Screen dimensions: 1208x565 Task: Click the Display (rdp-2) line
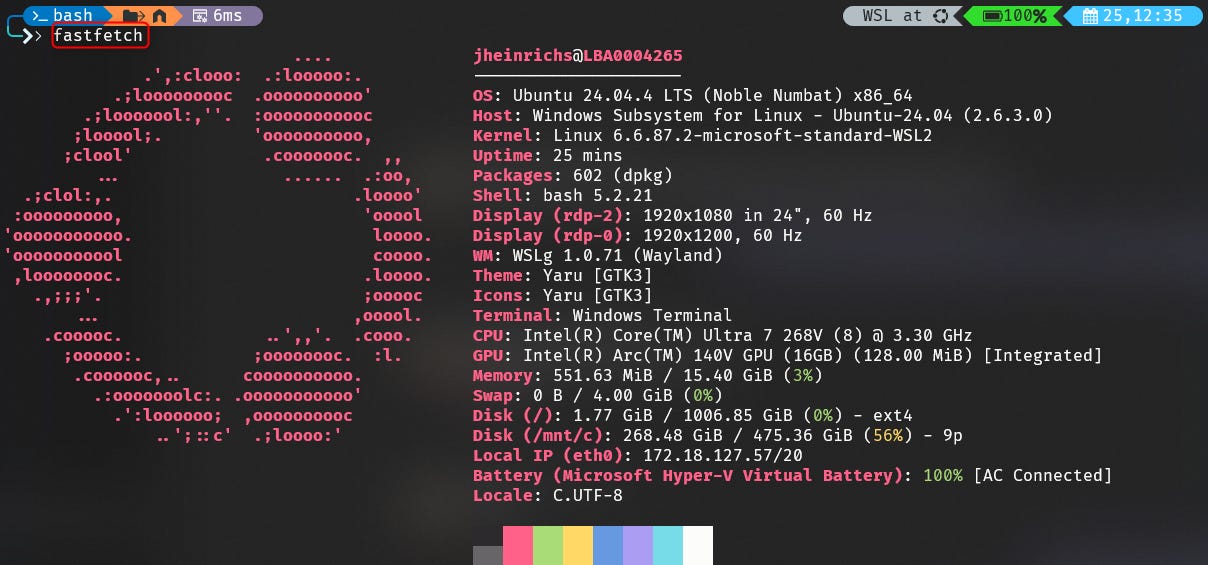pyautogui.click(x=672, y=216)
